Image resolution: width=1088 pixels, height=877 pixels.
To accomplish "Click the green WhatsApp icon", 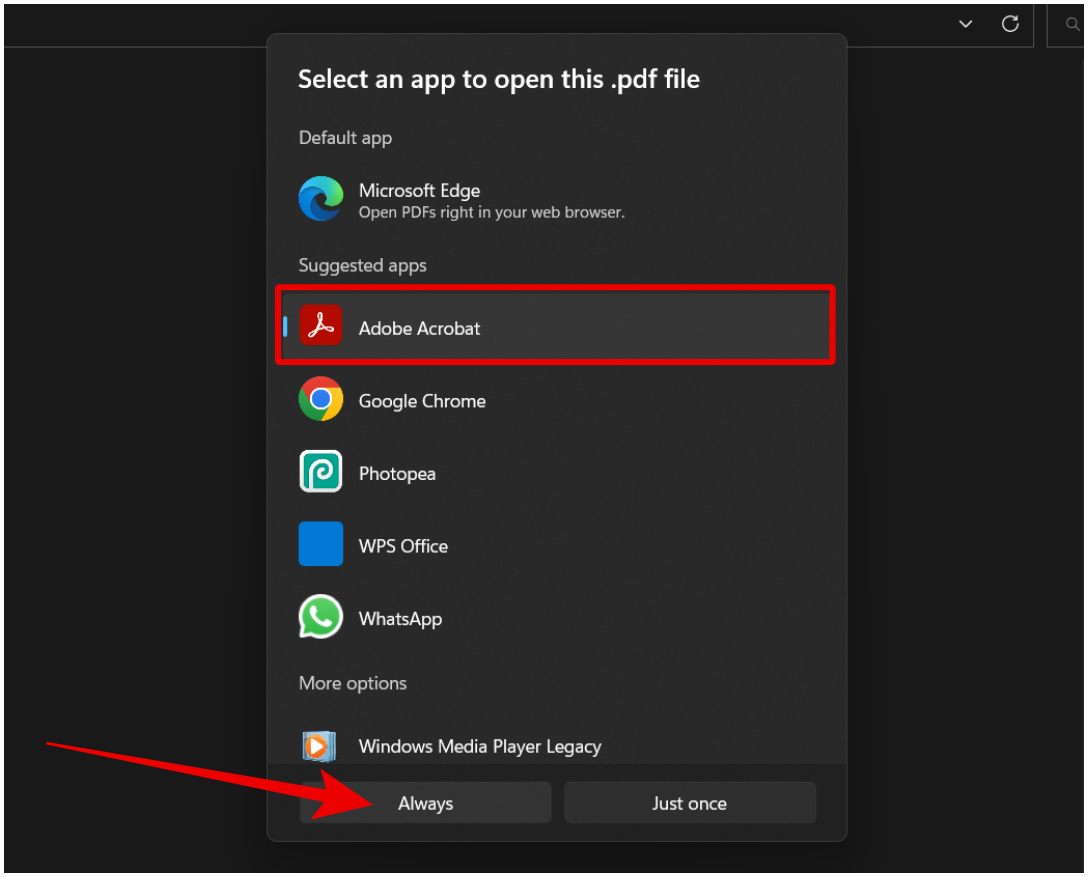I will coord(320,618).
